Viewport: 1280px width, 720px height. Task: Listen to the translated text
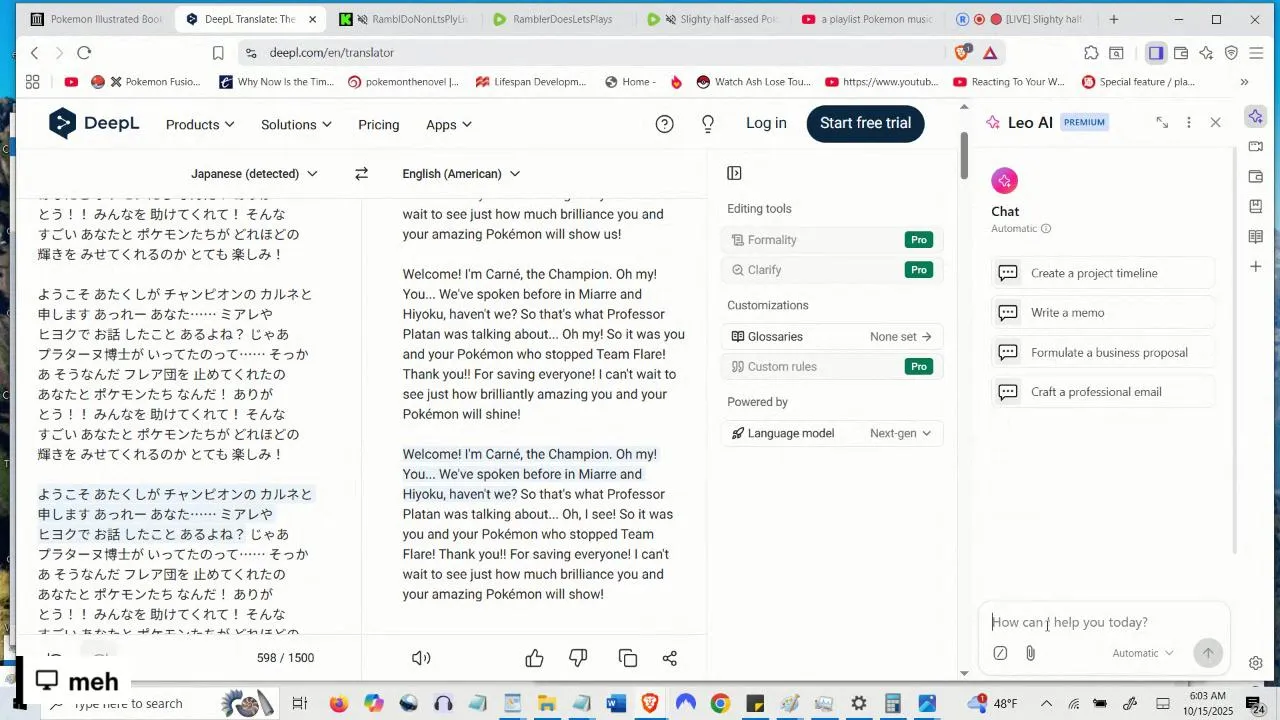click(x=421, y=658)
